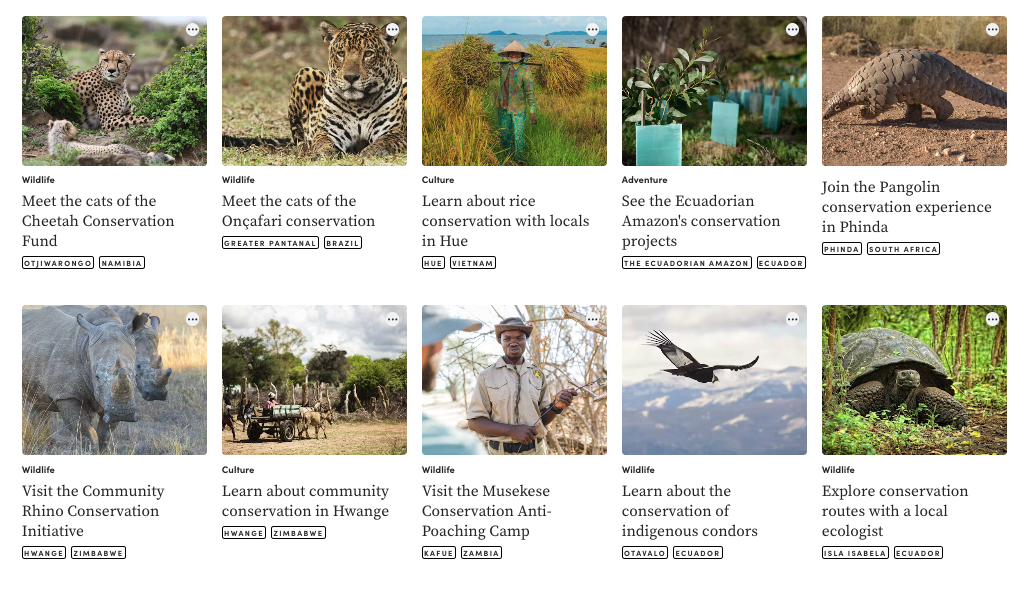Open more options on the condor card
This screenshot has height=589, width=1024.
click(792, 319)
